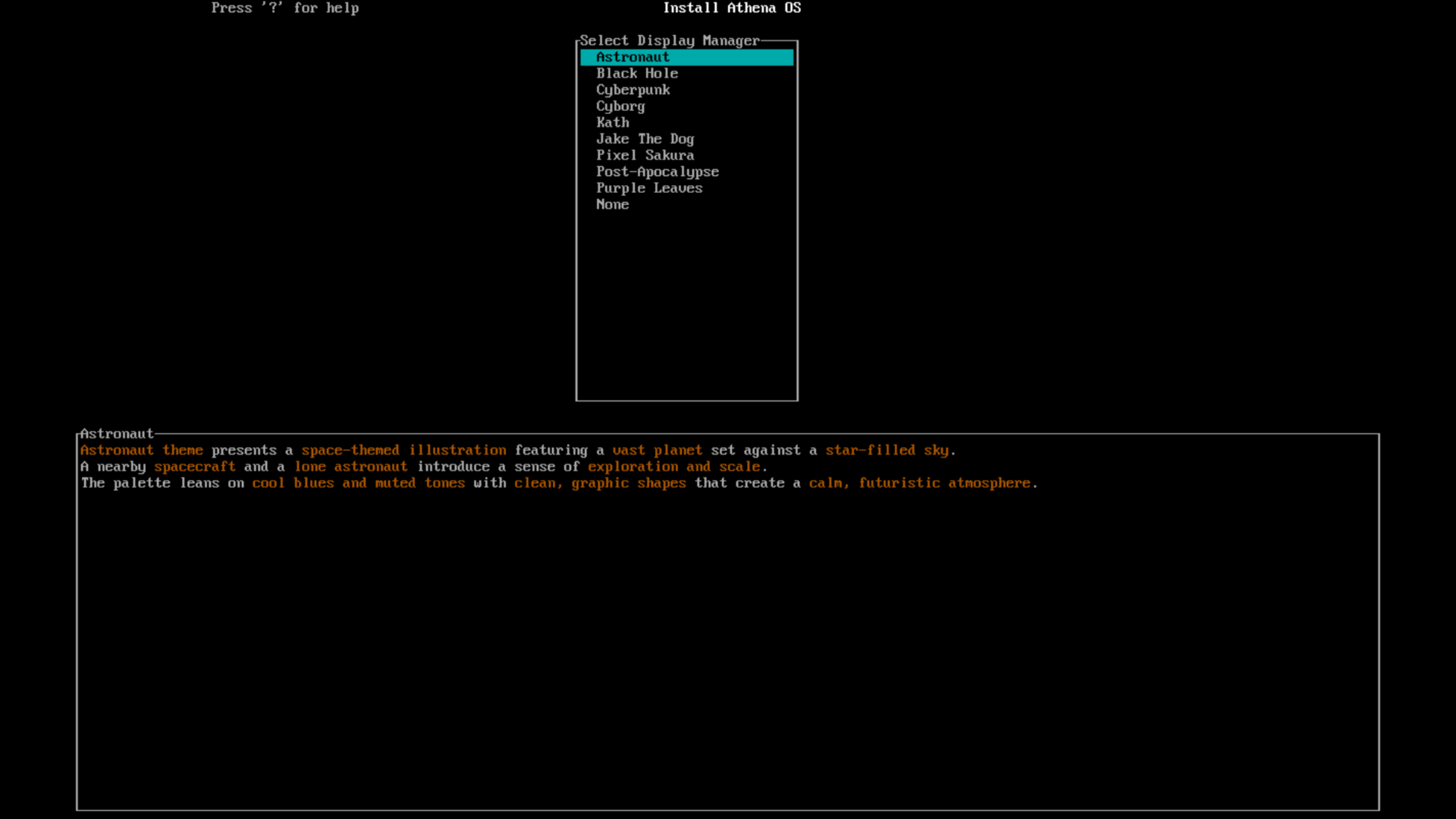The image size is (1456, 819).
Task: Select the Kath display manager
Action: coord(612,123)
